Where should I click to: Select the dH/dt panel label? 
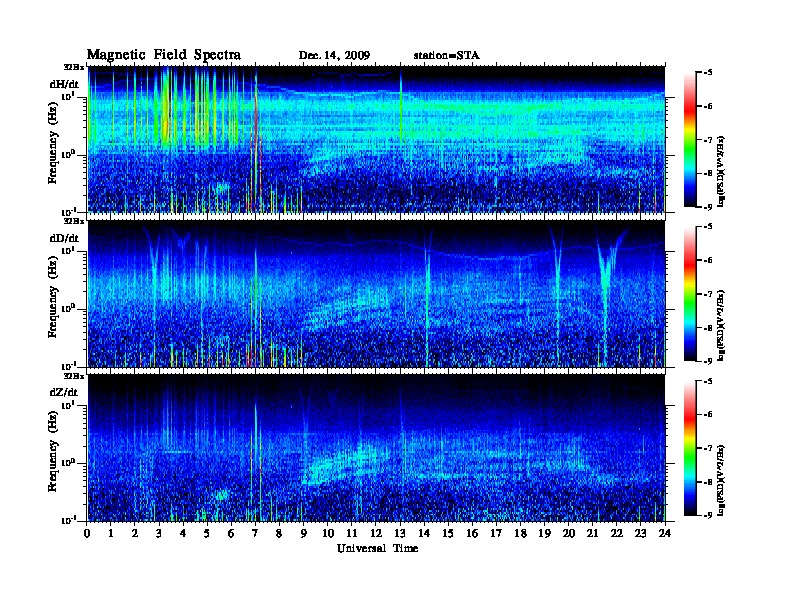tap(64, 84)
